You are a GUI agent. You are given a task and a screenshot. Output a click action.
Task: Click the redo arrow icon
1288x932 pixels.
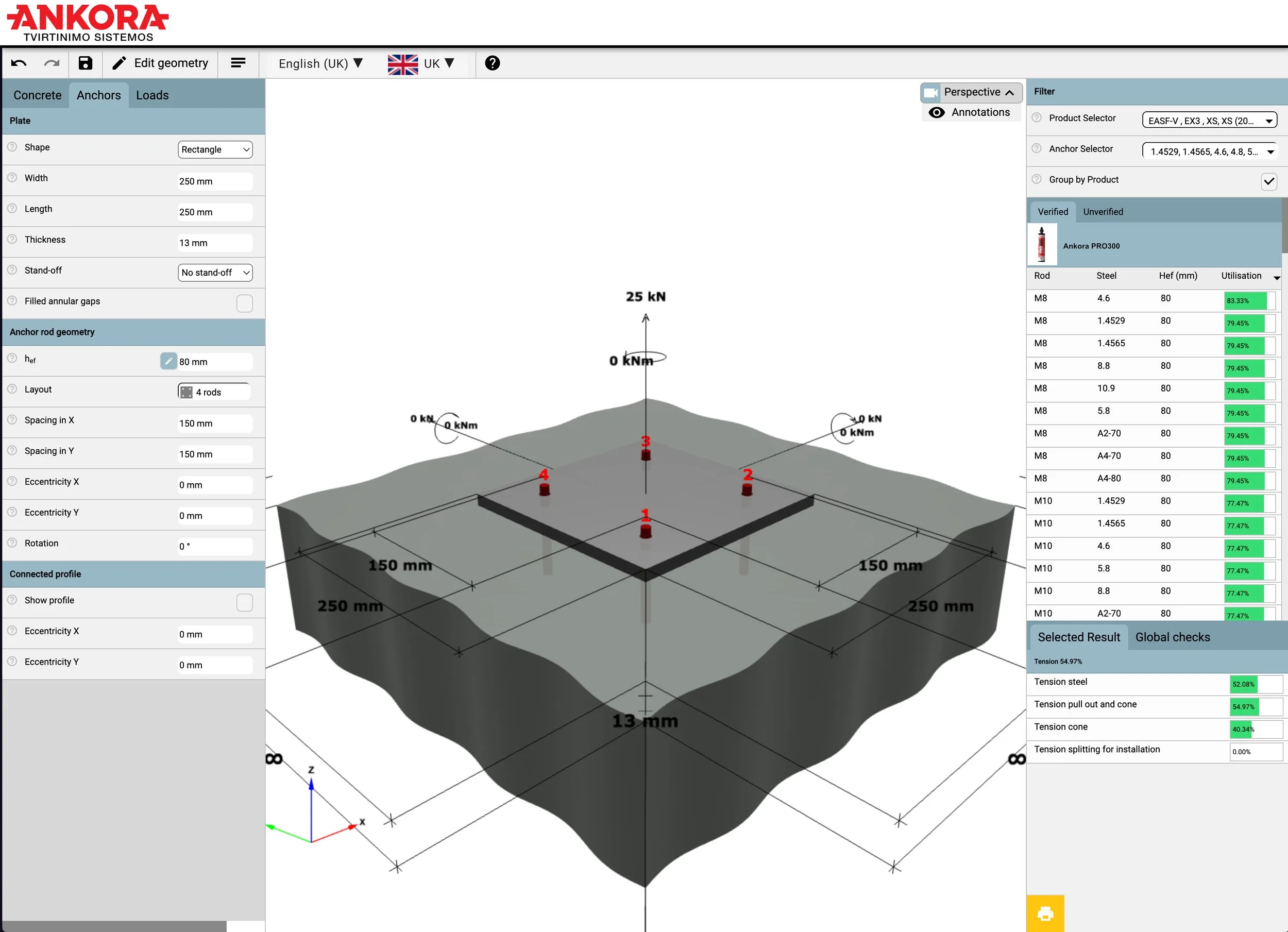click(52, 63)
